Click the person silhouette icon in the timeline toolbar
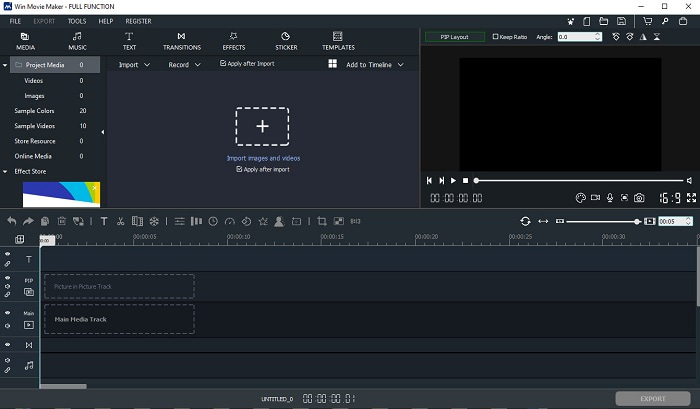The width and height of the screenshot is (700, 409). (x=279, y=221)
